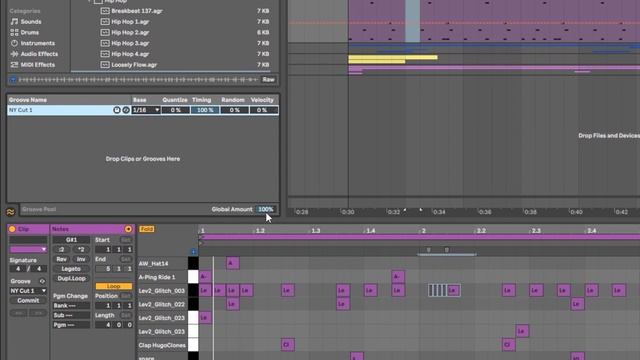The height and width of the screenshot is (360, 640).
Task: Click the Hip Hop 2.agr file icon
Action: click(x=105, y=32)
